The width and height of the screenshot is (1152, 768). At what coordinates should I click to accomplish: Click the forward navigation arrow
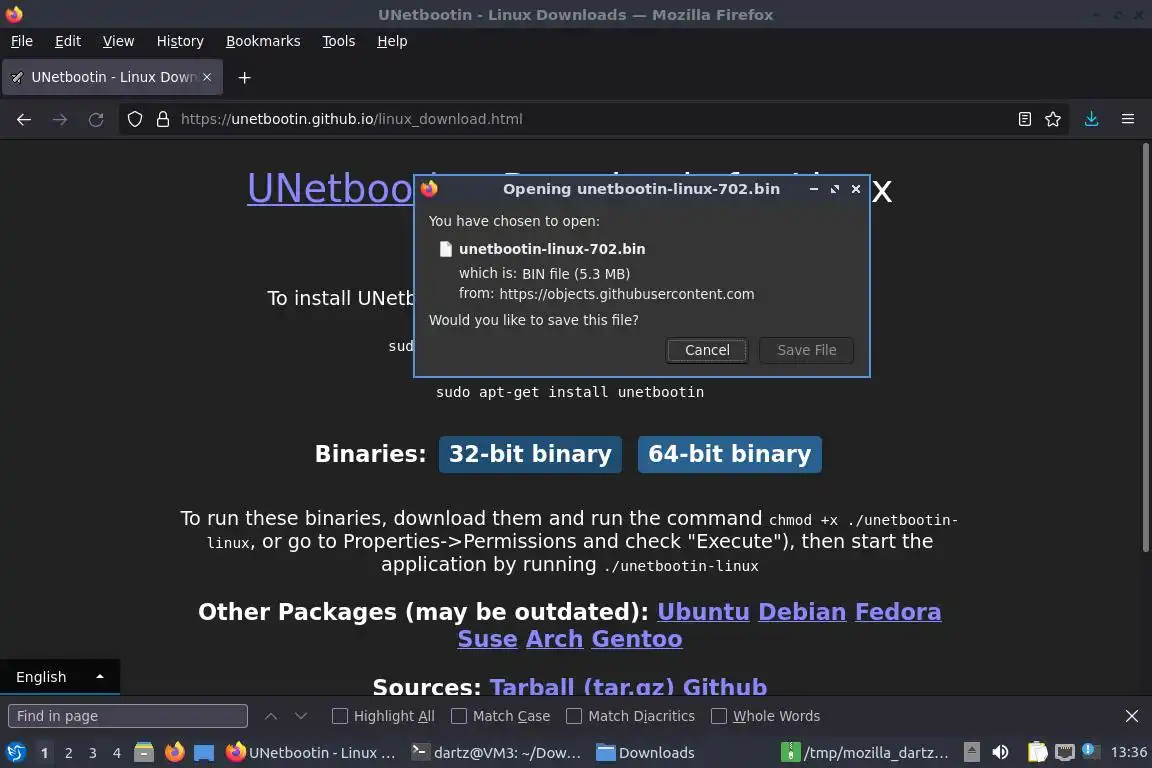click(x=60, y=119)
